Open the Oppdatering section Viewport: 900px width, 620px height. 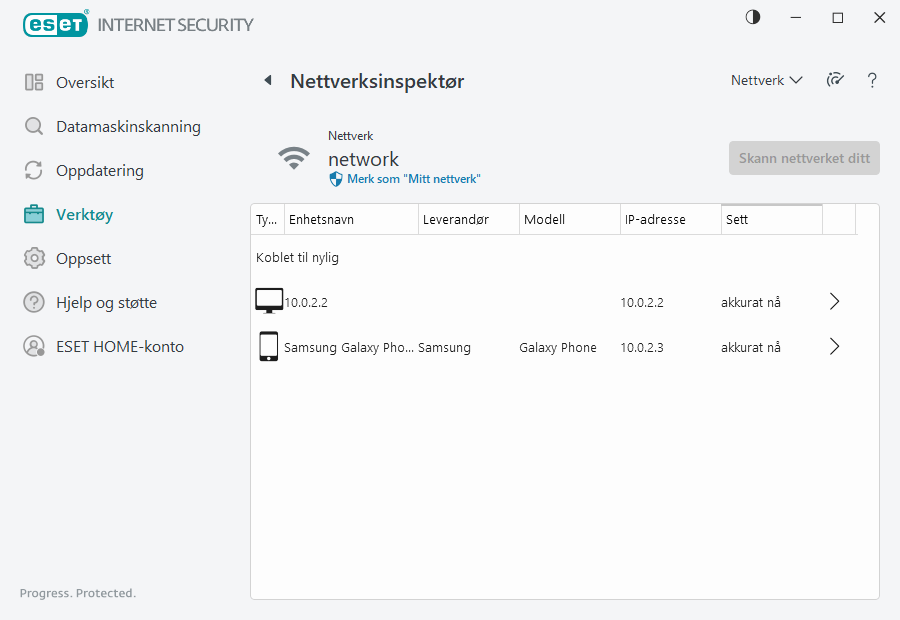coord(99,171)
